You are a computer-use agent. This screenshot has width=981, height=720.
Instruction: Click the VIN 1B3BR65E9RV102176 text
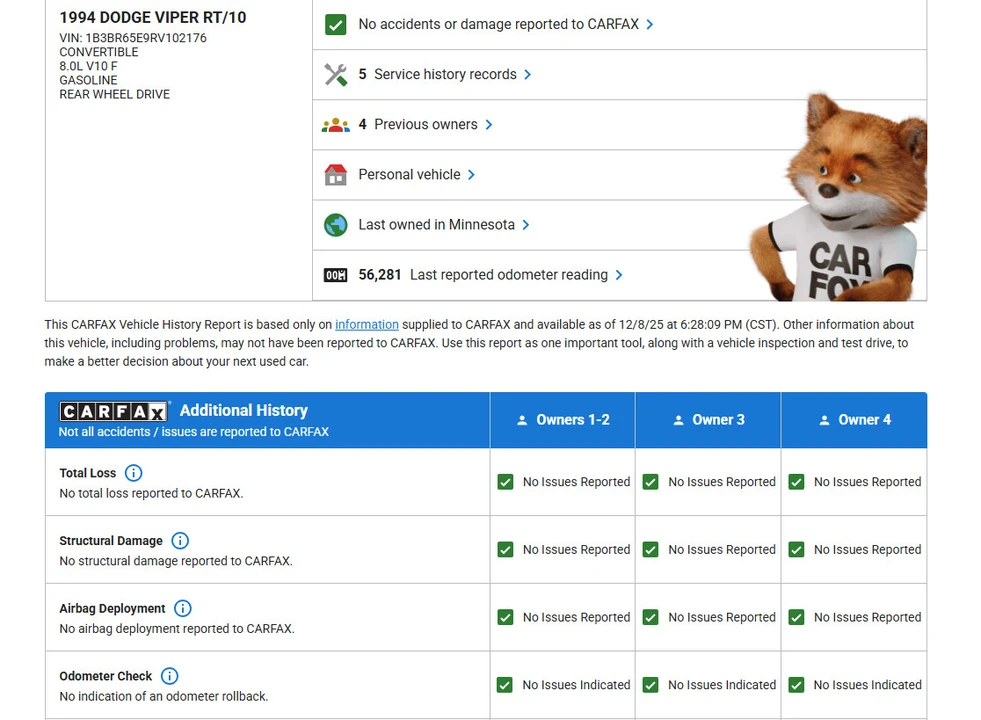[x=133, y=38]
